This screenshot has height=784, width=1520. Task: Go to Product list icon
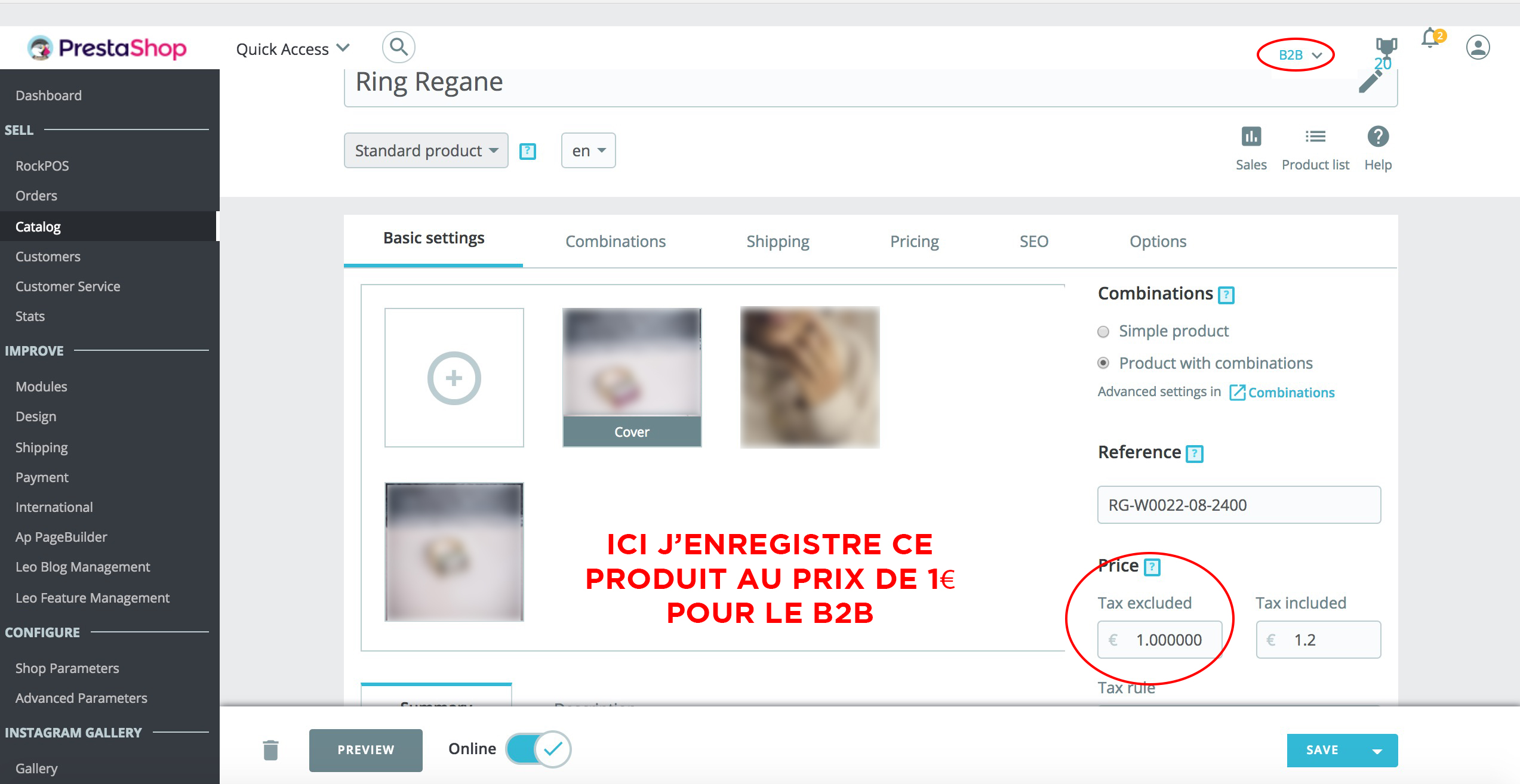(1315, 137)
